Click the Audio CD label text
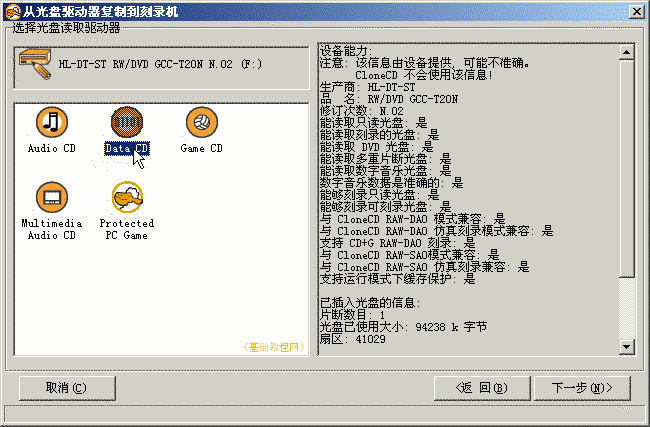 [52, 148]
